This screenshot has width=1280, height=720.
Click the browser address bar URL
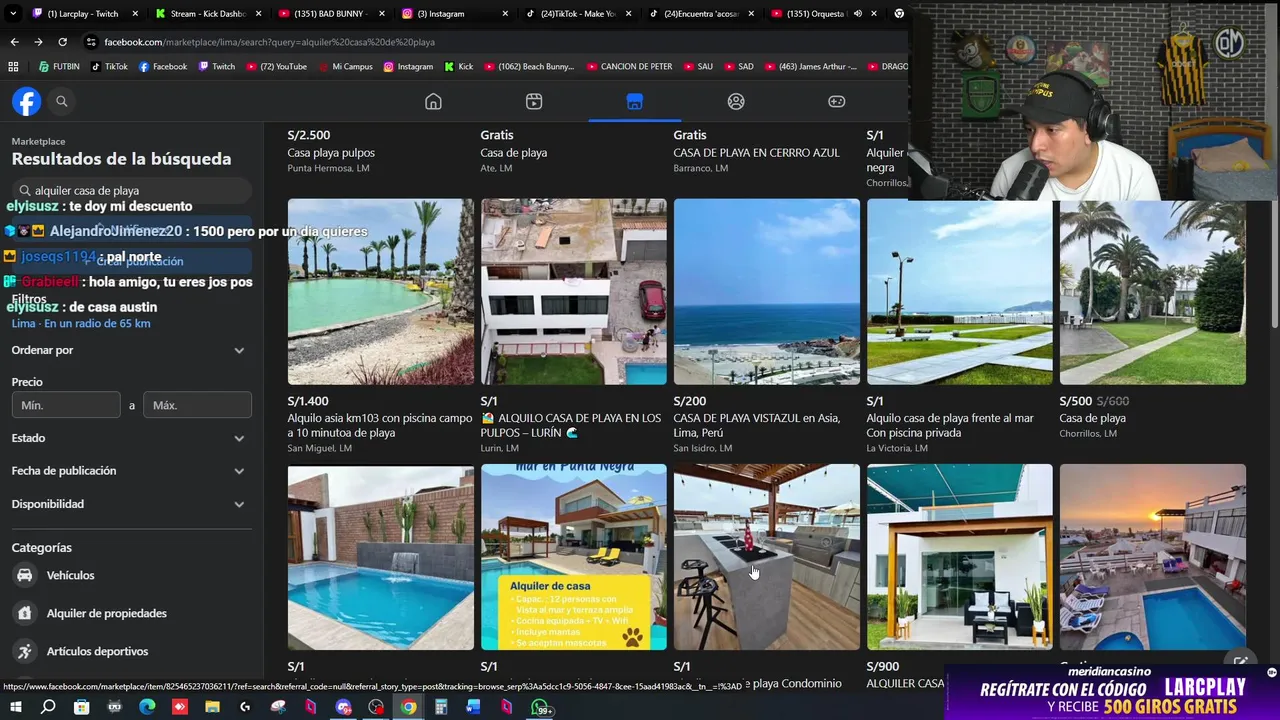click(x=270, y=42)
